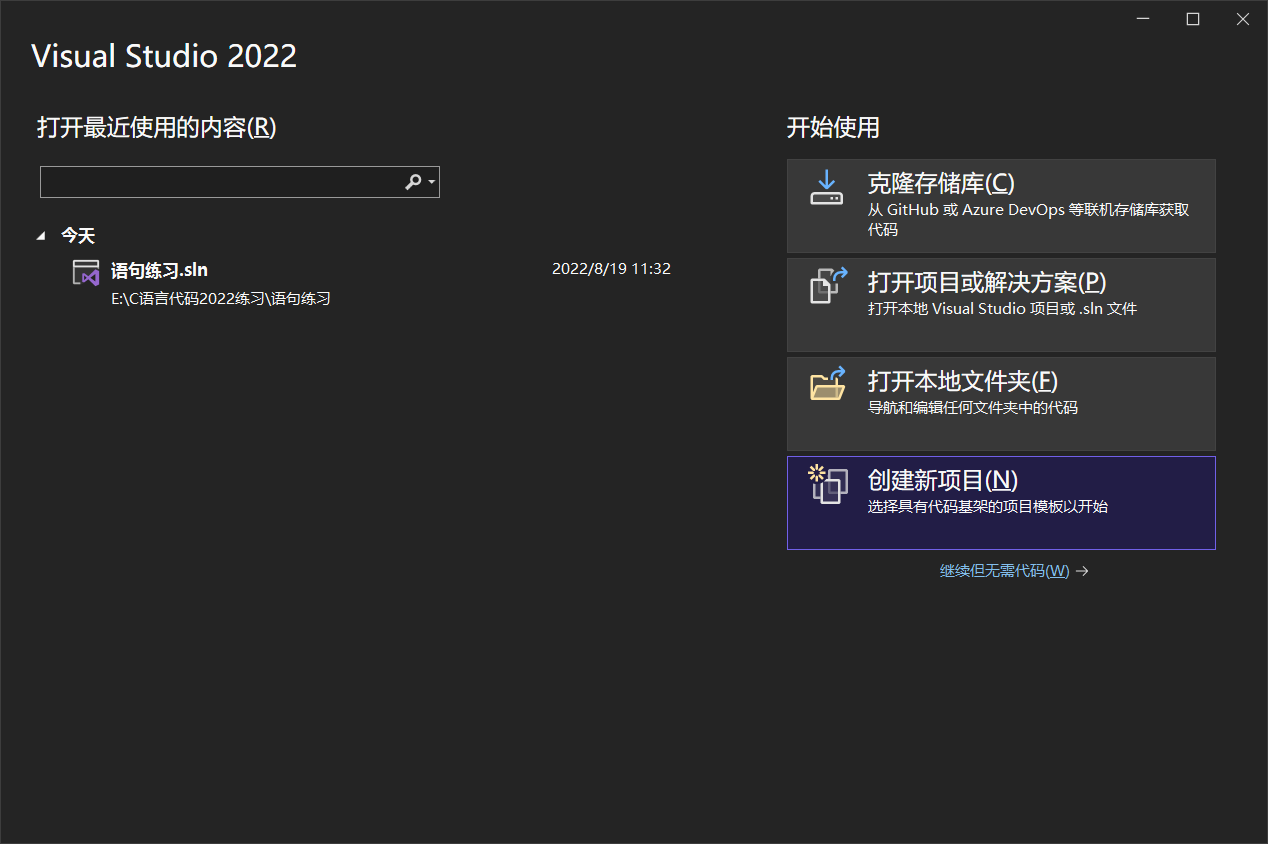Click the magnifier search icon in recent box
Screen dimensions: 1268x844
click(x=413, y=182)
